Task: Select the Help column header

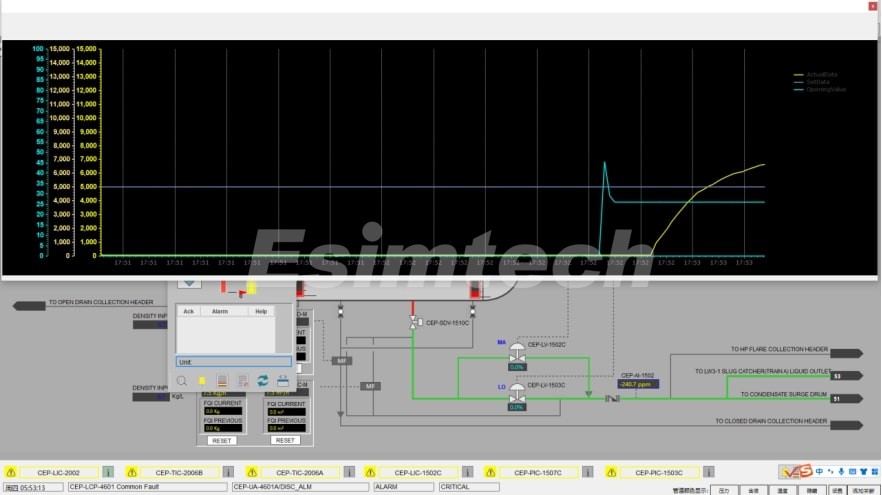Action: click(261, 311)
